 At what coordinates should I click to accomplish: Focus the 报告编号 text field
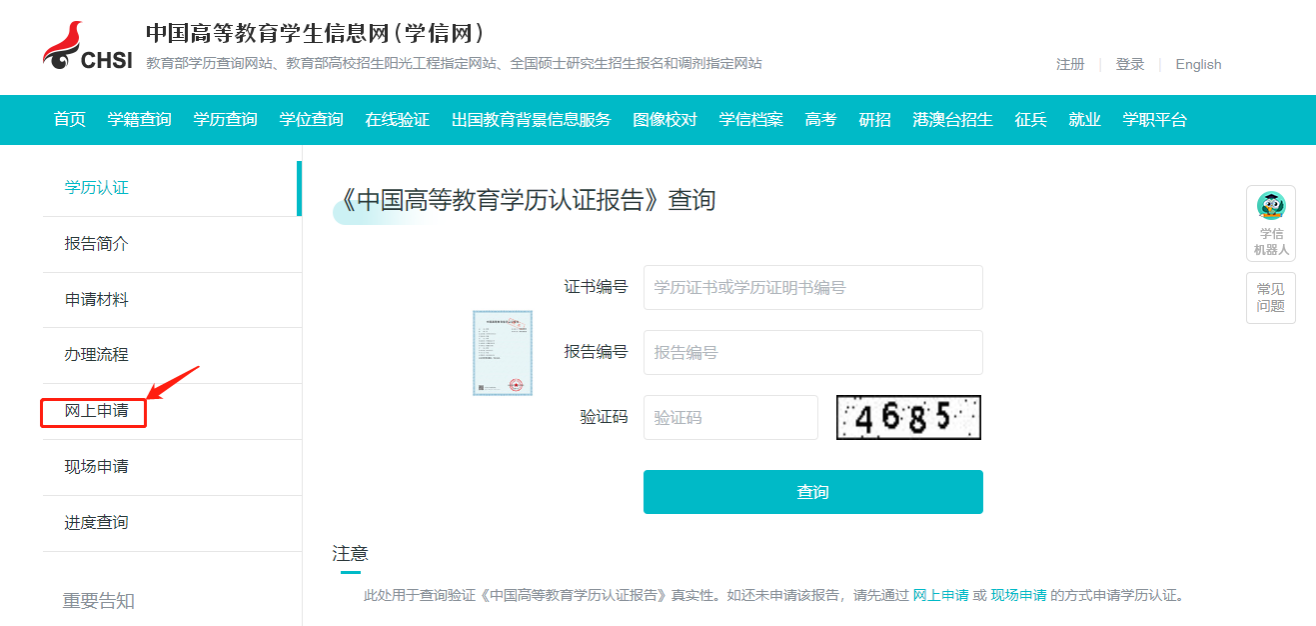[x=812, y=353]
